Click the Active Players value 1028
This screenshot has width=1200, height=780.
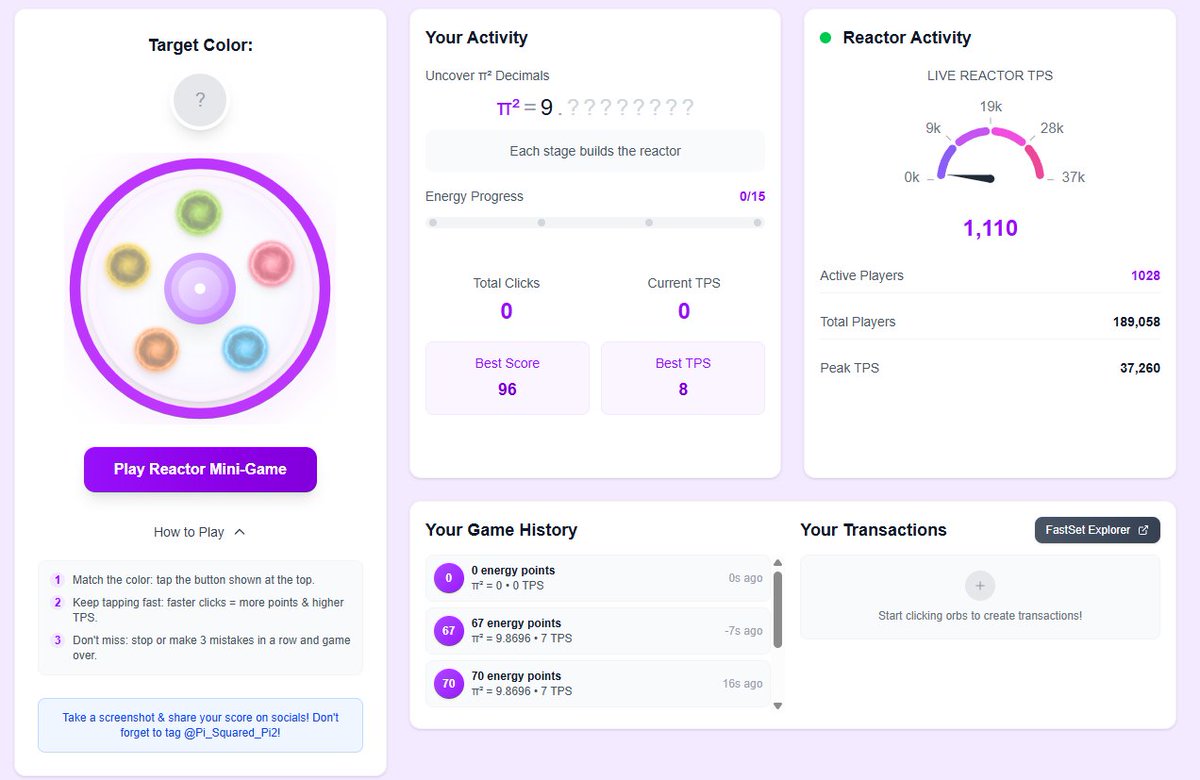[x=1145, y=275]
